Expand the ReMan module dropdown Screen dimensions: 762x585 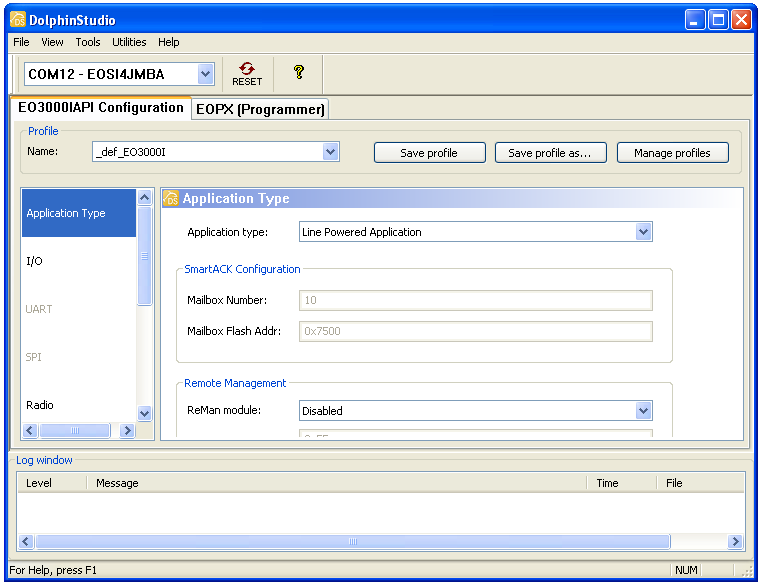coord(643,411)
